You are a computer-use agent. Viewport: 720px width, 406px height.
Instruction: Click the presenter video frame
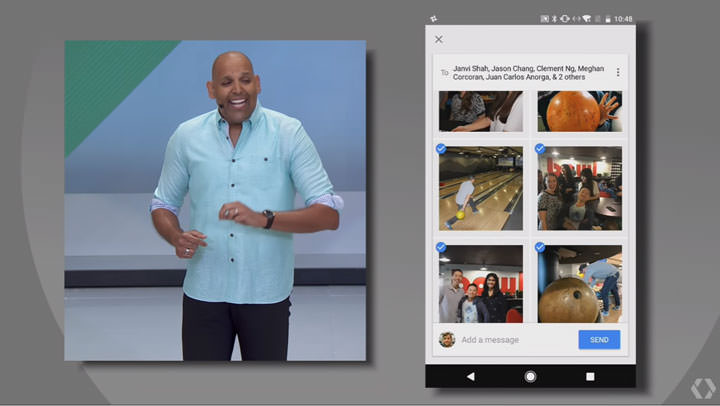(x=215, y=200)
